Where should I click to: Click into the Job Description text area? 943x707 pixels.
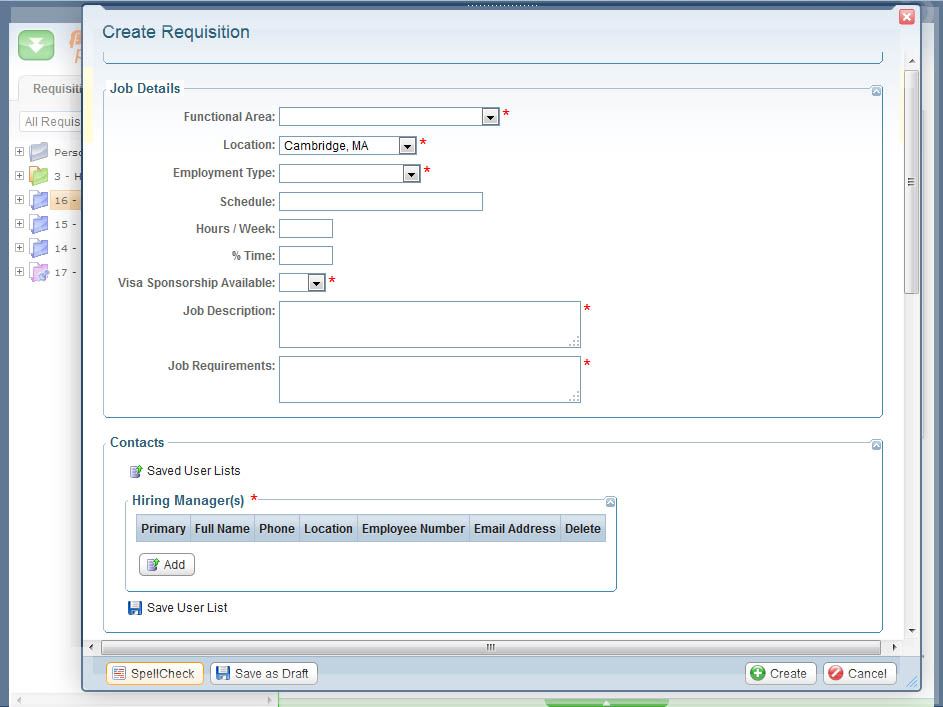pos(428,324)
